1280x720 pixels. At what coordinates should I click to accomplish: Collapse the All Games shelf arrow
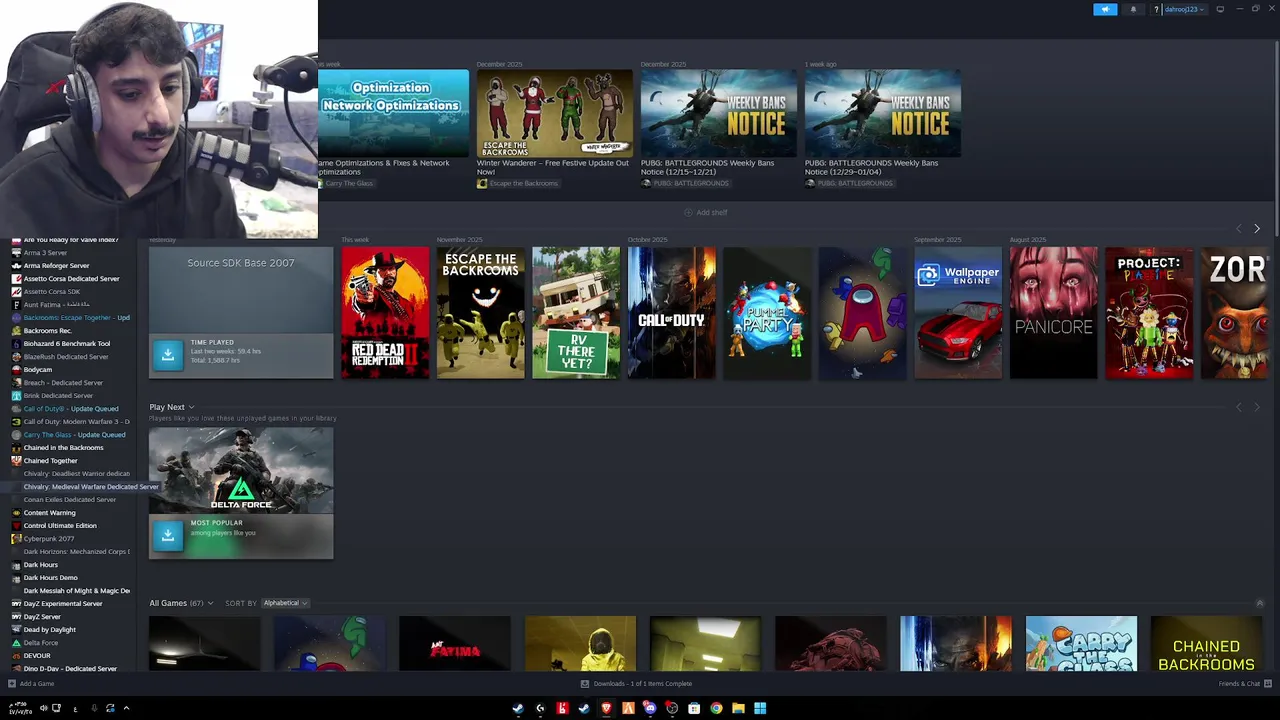coord(1259,603)
